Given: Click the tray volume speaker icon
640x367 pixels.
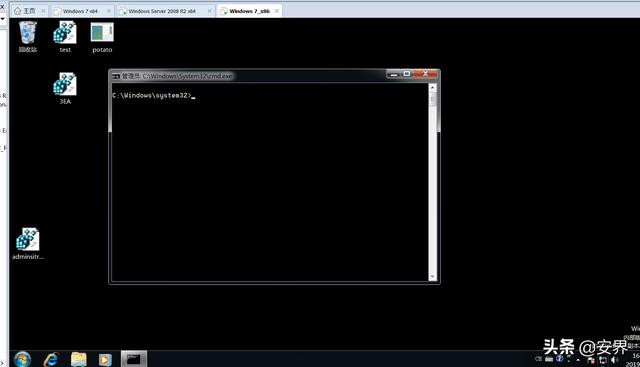Looking at the screenshot, I should [x=615, y=360].
